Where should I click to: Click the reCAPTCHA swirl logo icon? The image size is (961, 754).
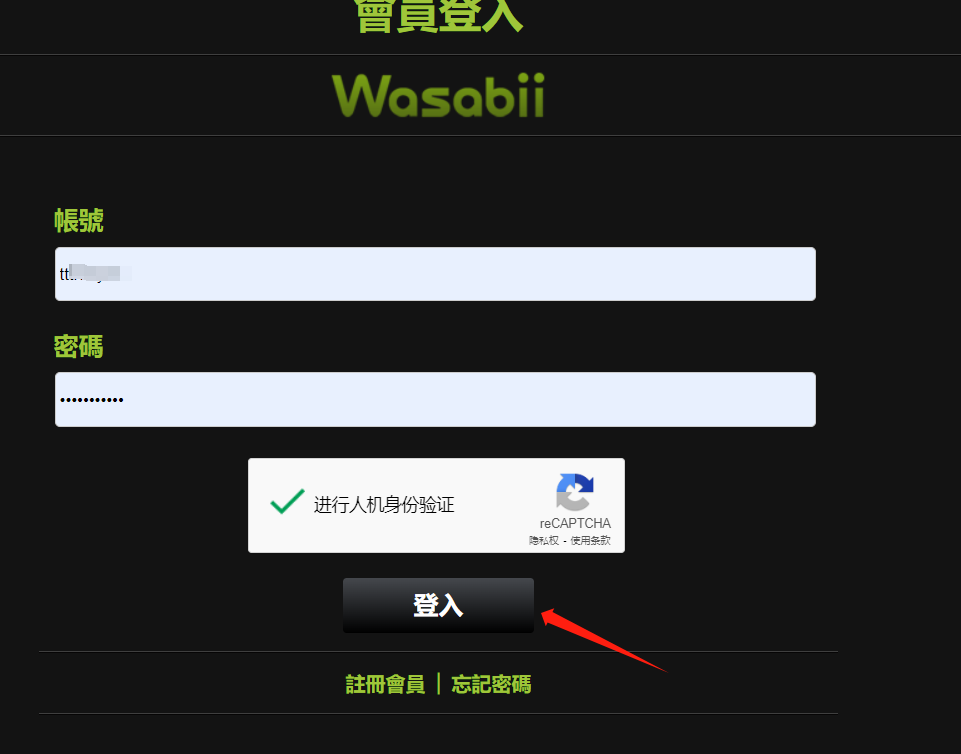coord(574,492)
